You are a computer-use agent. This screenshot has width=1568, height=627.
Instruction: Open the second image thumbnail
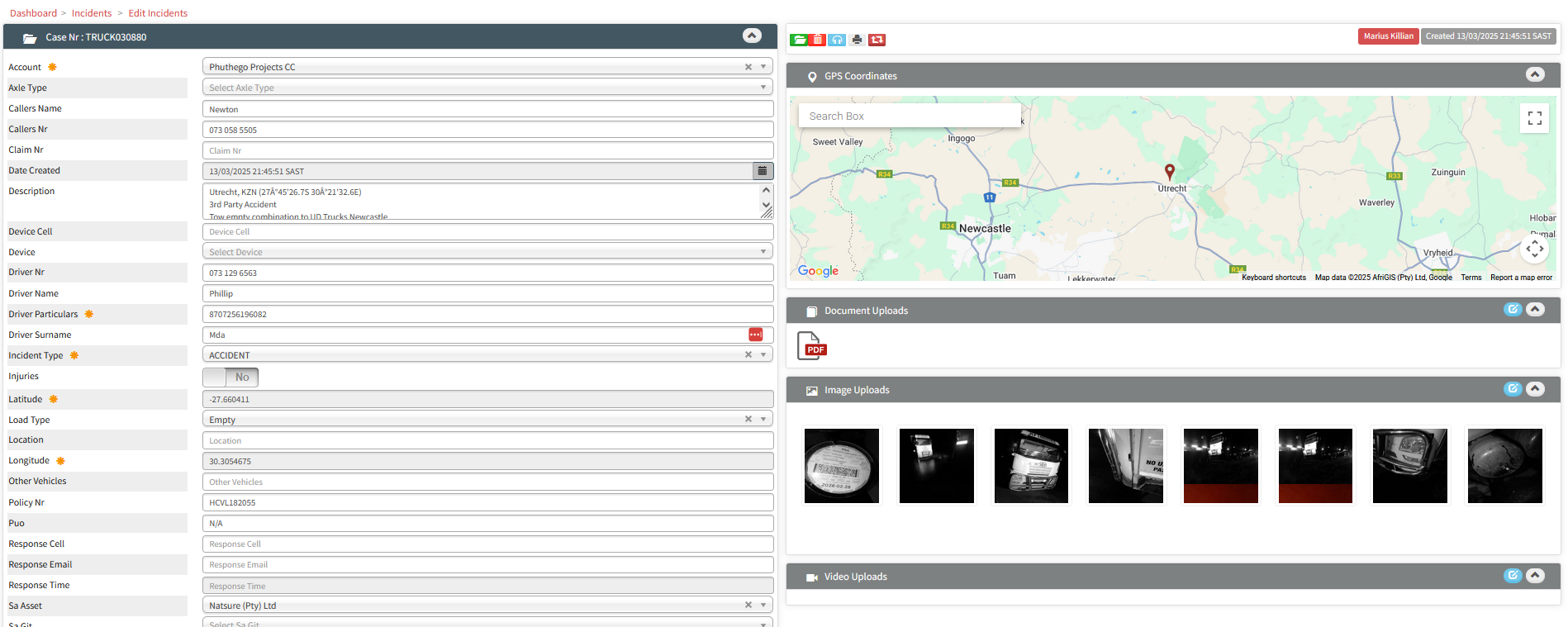click(936, 465)
